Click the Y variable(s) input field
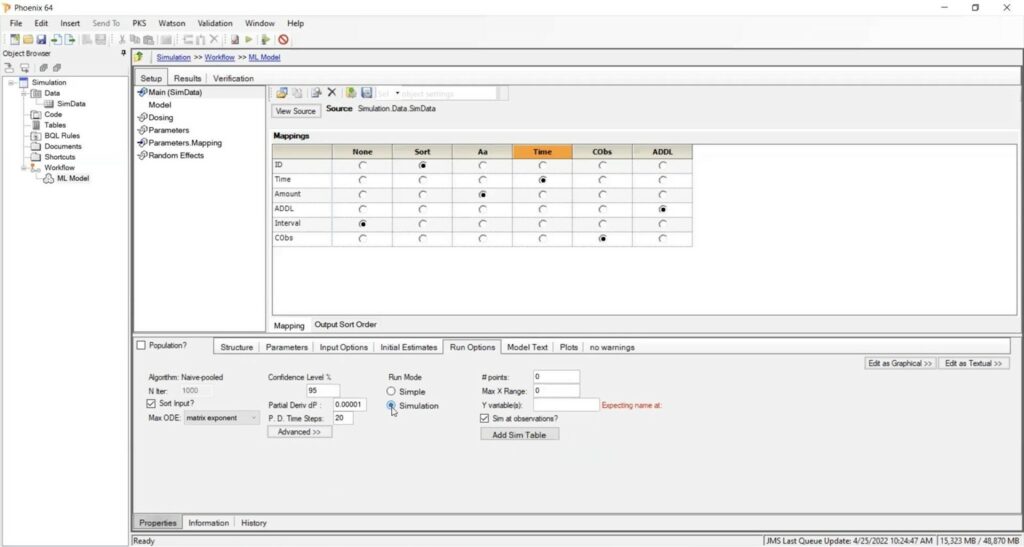 click(565, 405)
